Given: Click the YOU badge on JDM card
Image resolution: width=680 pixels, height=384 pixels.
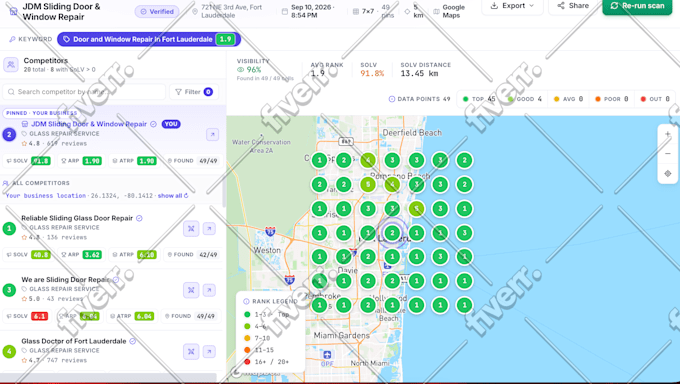Looking at the screenshot, I should (x=171, y=124).
